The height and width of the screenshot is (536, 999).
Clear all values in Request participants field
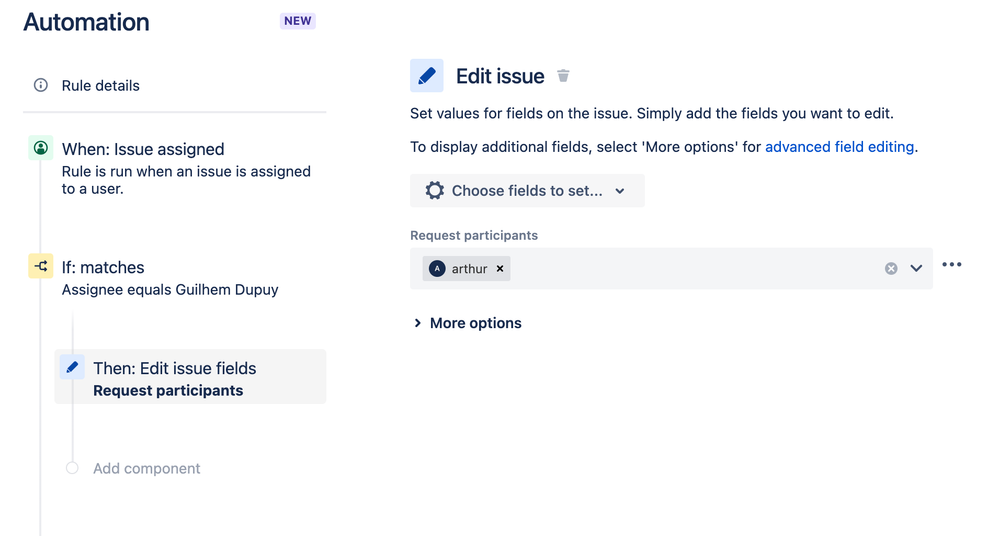(x=891, y=269)
